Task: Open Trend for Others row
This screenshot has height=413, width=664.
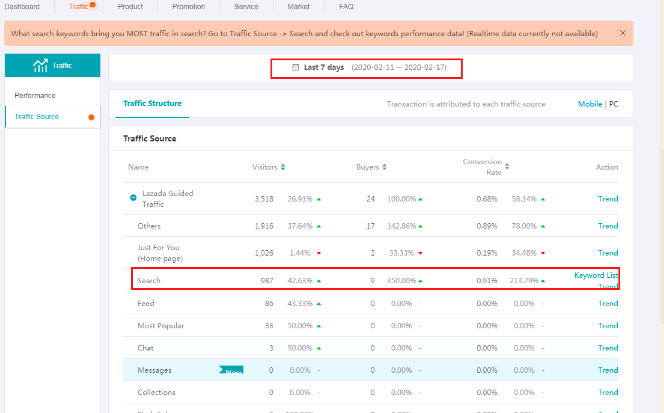Action: [608, 226]
